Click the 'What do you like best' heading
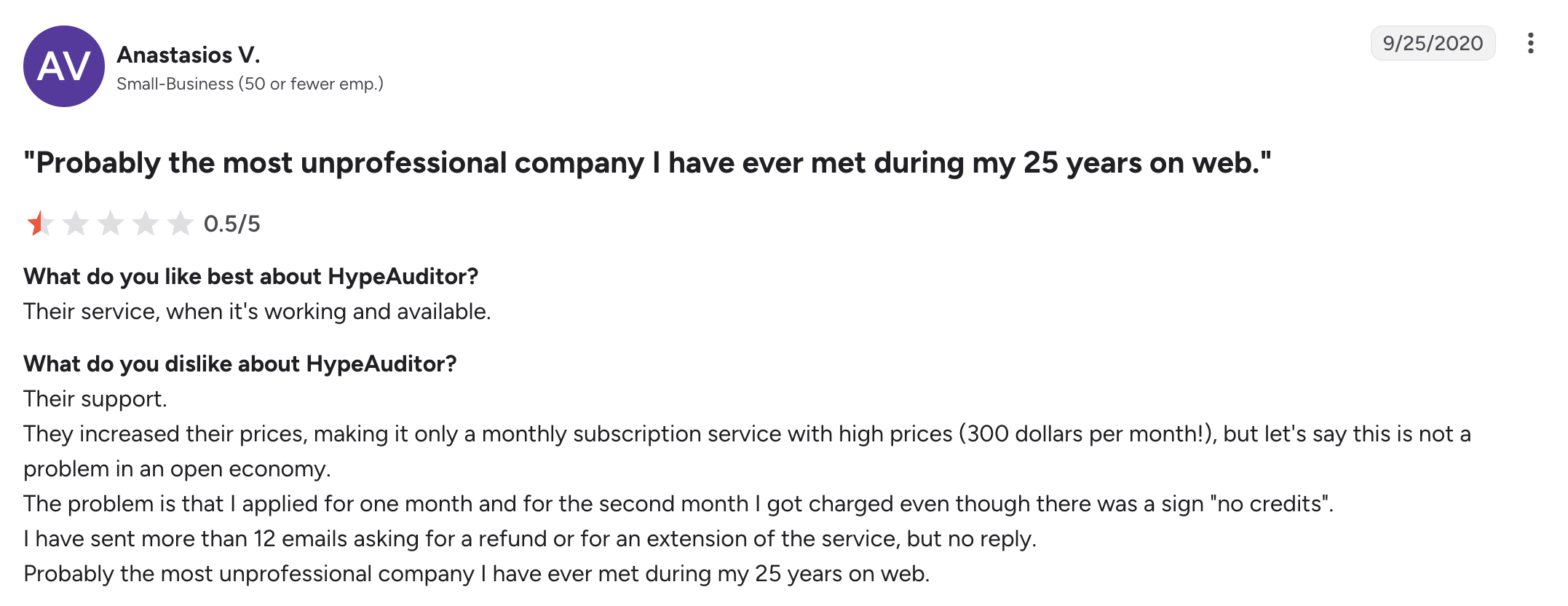 click(250, 277)
